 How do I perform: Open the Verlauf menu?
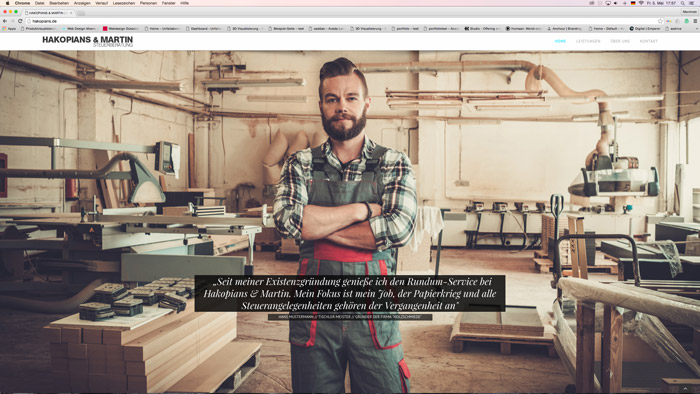coord(101,3)
